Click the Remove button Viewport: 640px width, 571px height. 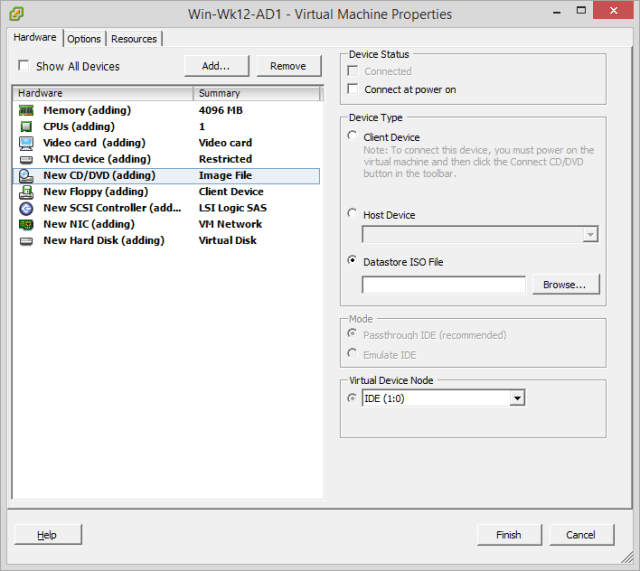point(289,66)
